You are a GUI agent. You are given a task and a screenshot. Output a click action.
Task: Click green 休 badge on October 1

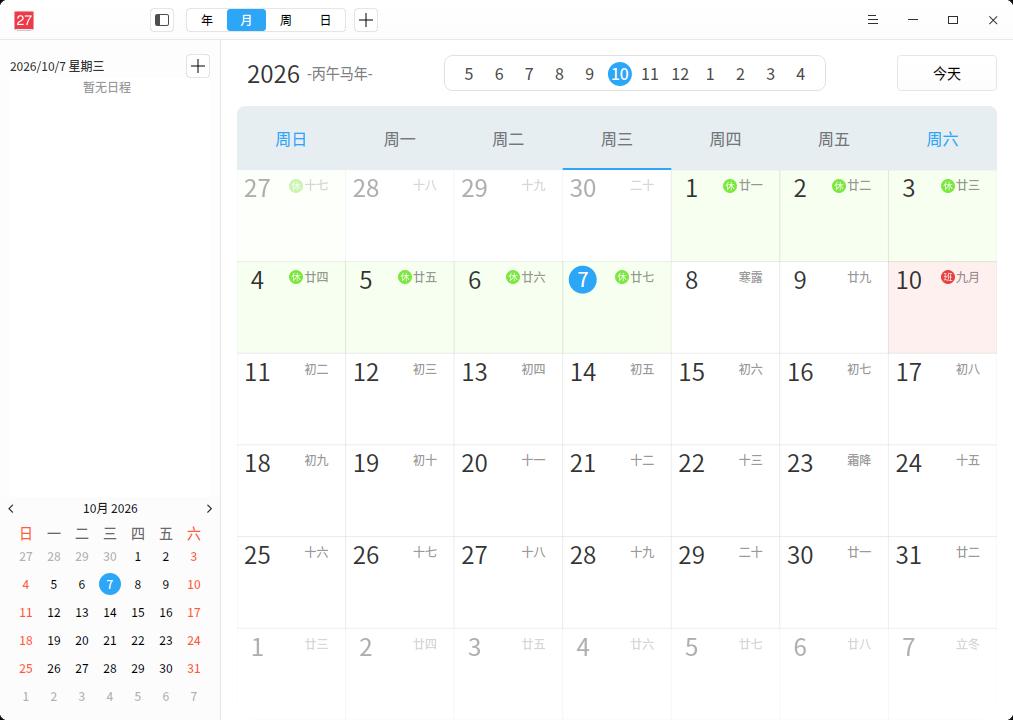(x=729, y=186)
